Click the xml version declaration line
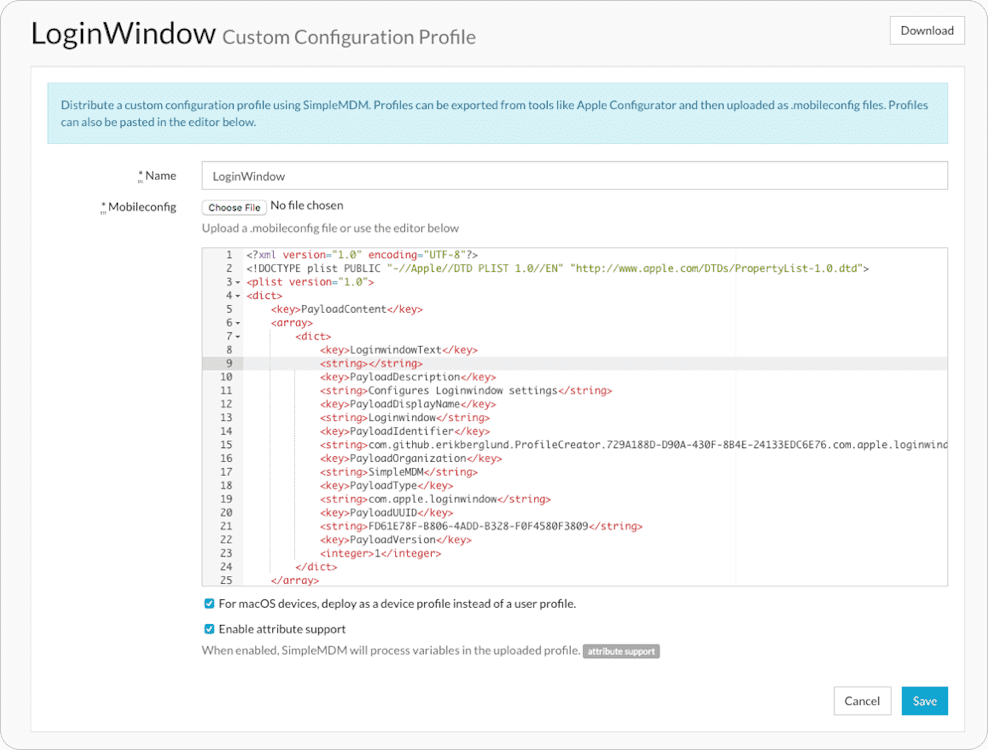The height and width of the screenshot is (750, 988). coord(362,255)
